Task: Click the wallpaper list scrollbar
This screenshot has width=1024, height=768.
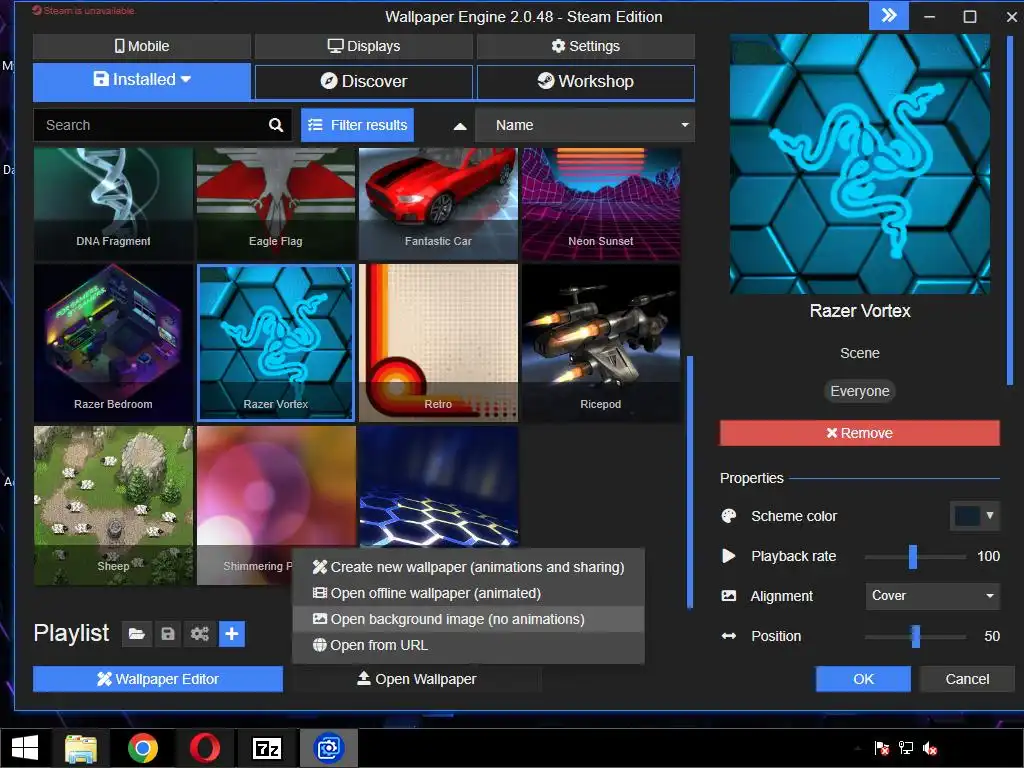Action: [690, 482]
